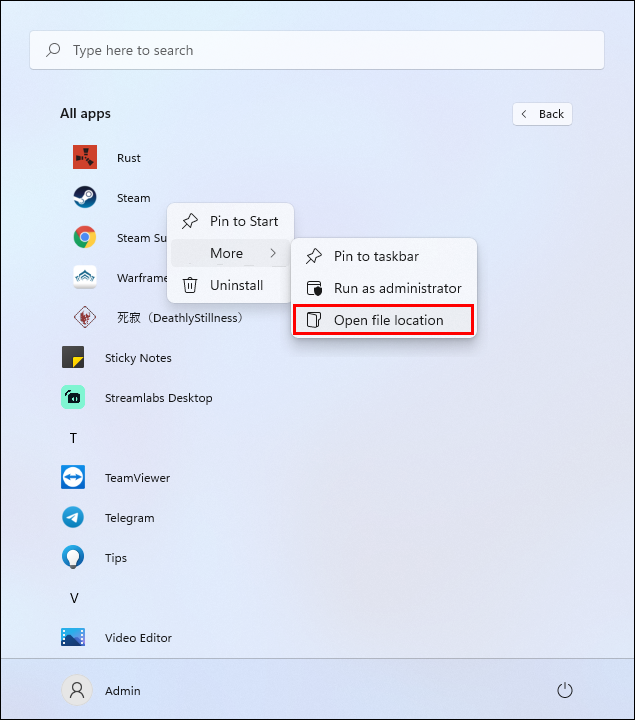The image size is (635, 720).
Task: Click the shield icon beside Run as administrator
Action: (314, 288)
